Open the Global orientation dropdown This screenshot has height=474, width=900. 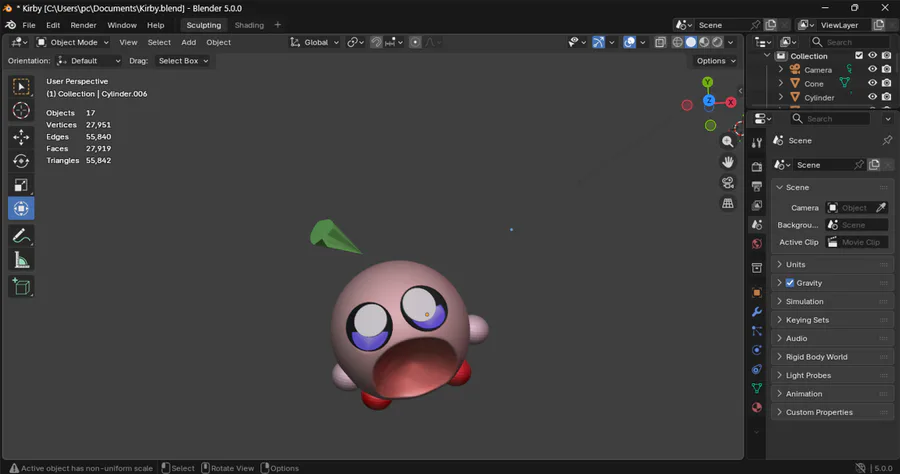[315, 42]
